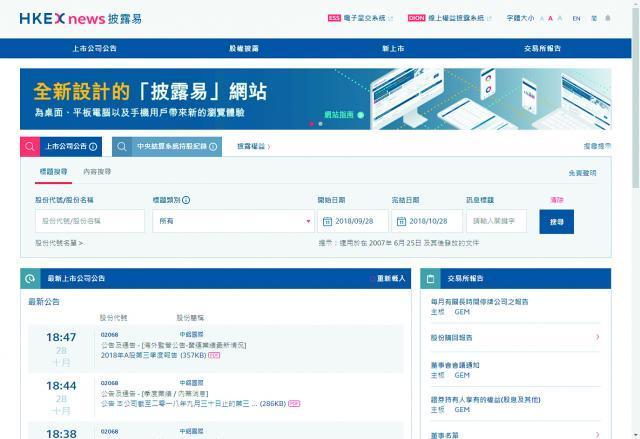Click the search icon beside 中央結算系統持股紀錄
The height and width of the screenshot is (439, 640).
click(122, 146)
